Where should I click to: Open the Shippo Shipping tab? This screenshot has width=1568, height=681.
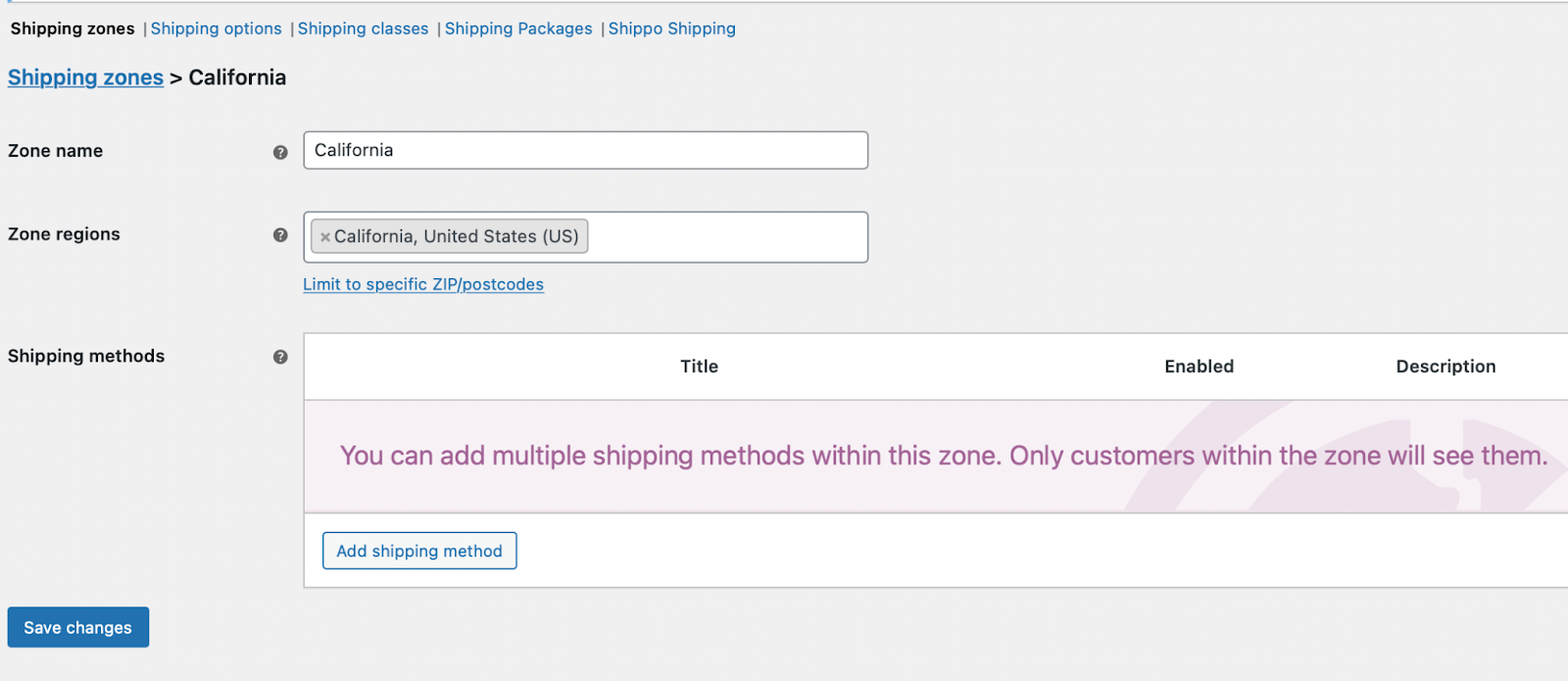[671, 28]
